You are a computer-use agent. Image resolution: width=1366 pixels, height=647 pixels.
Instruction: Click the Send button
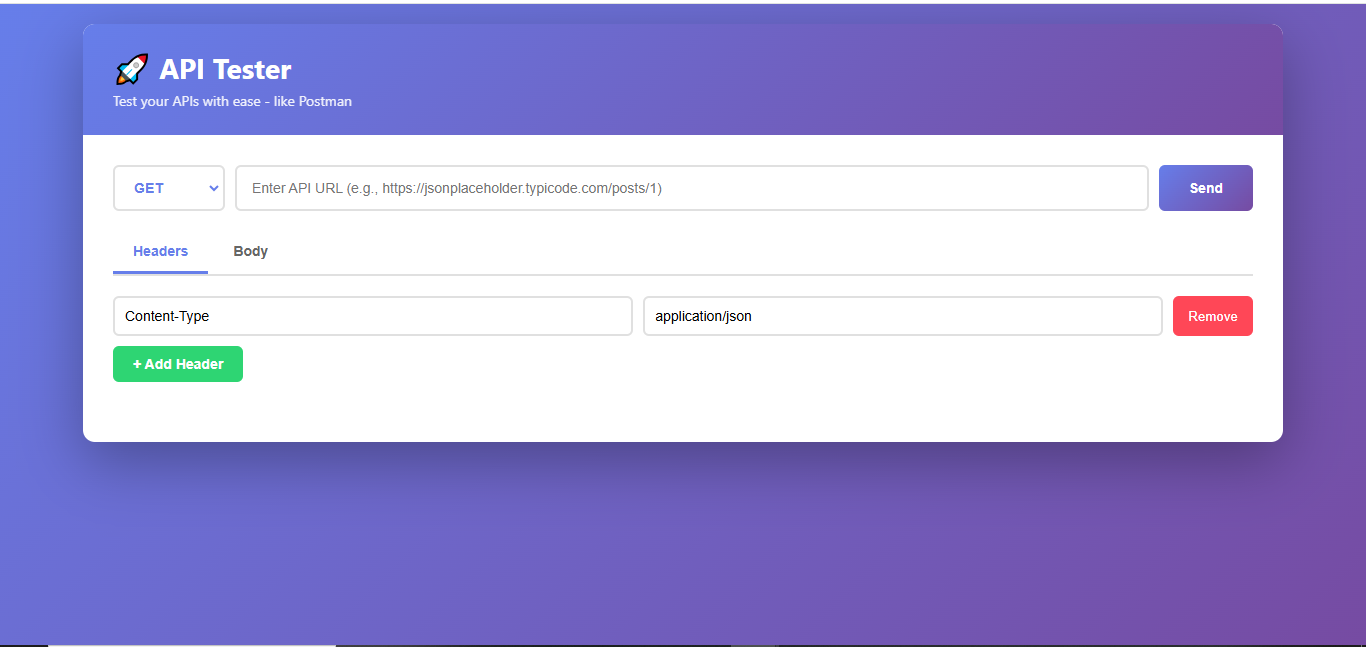[x=1205, y=188]
